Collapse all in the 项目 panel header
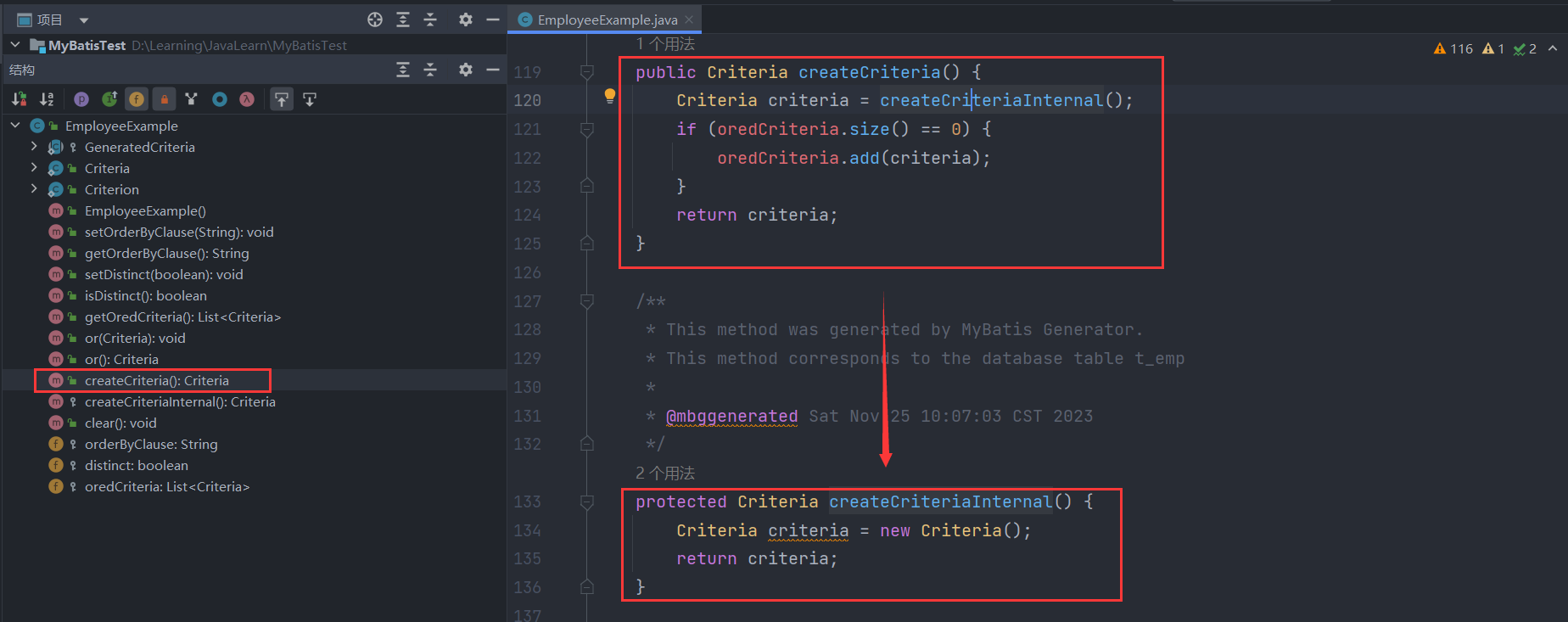 click(x=430, y=20)
